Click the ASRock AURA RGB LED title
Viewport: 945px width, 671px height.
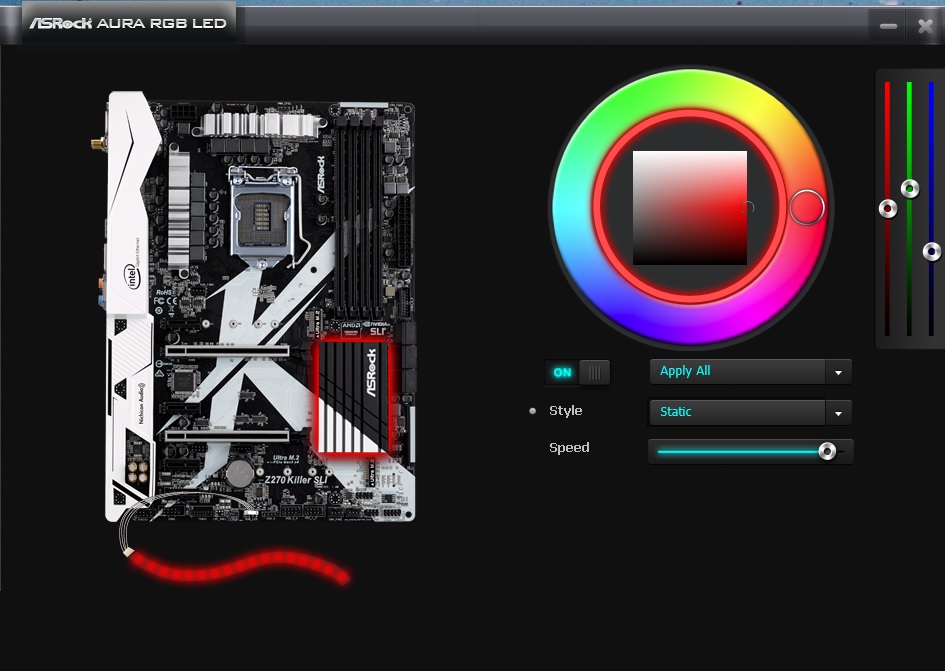(128, 24)
